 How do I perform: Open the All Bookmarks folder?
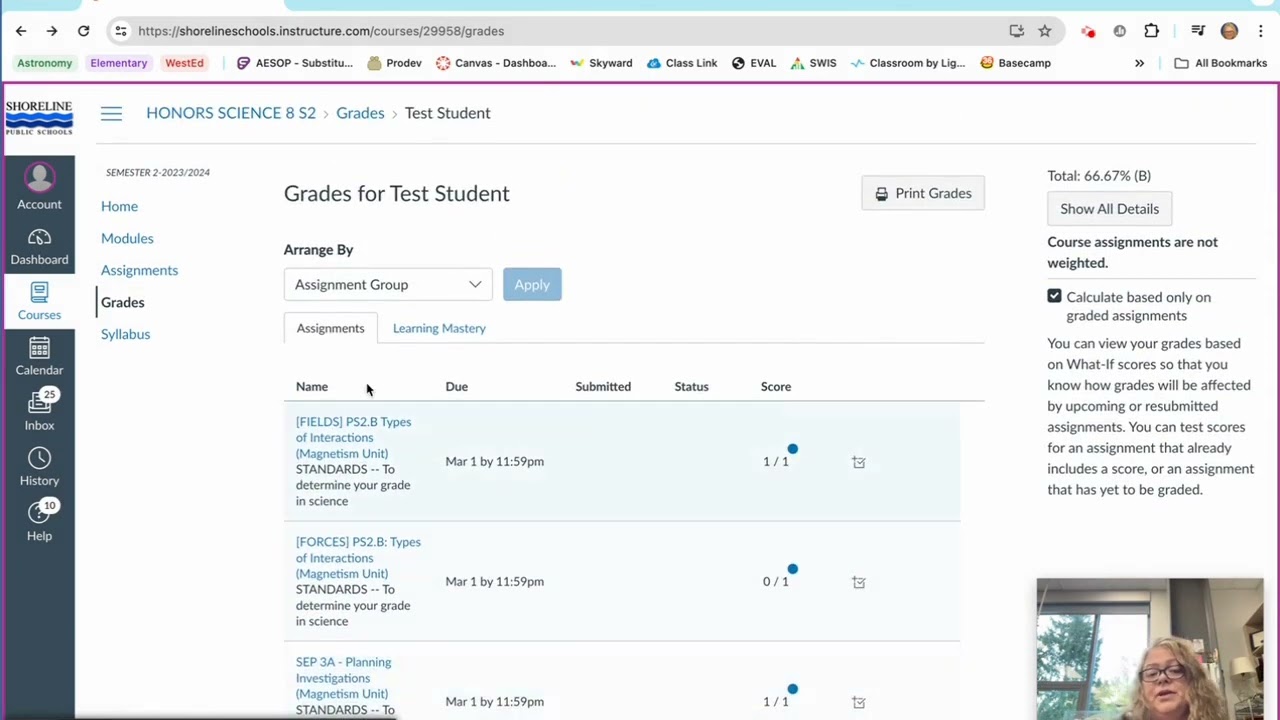pos(1220,63)
